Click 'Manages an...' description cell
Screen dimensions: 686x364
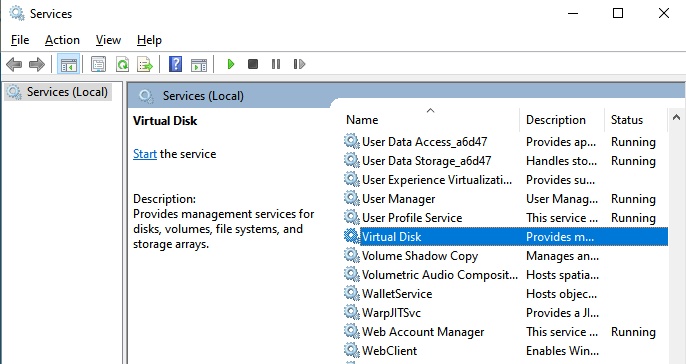(x=562, y=256)
